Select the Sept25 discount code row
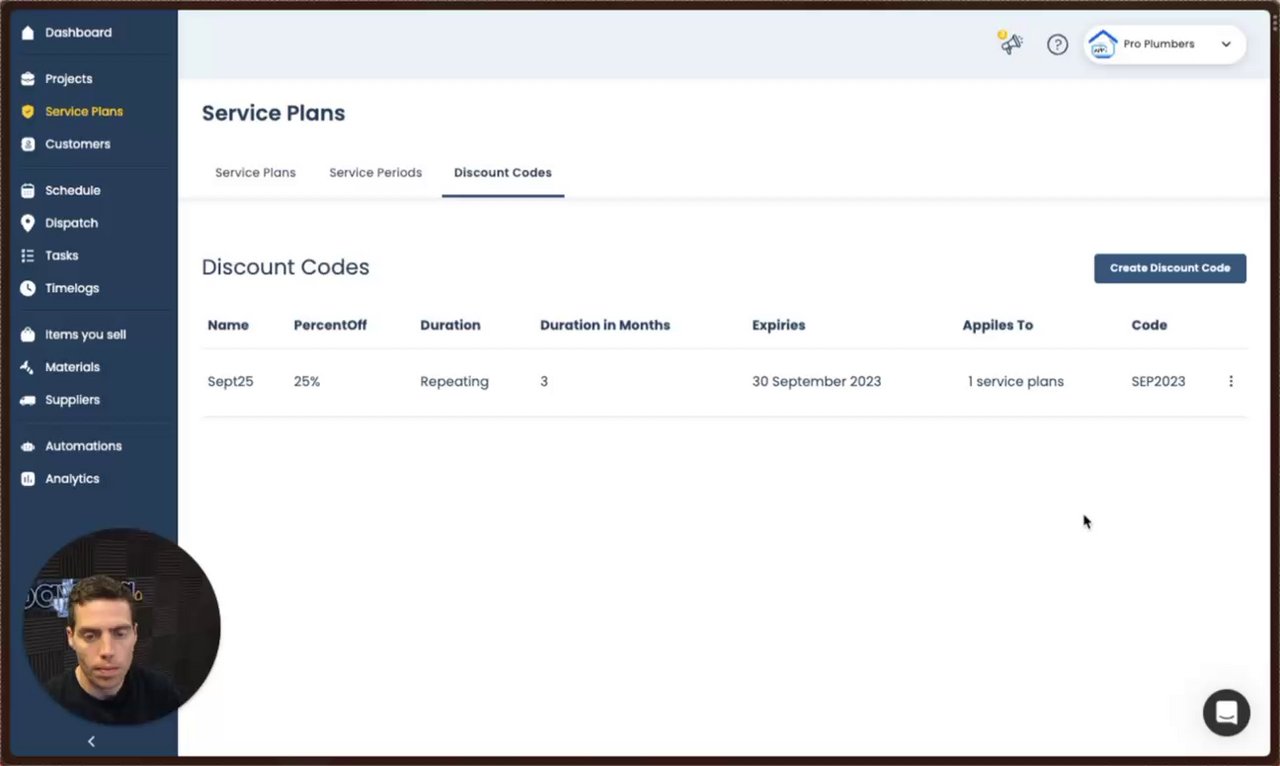1280x766 pixels. click(x=230, y=381)
